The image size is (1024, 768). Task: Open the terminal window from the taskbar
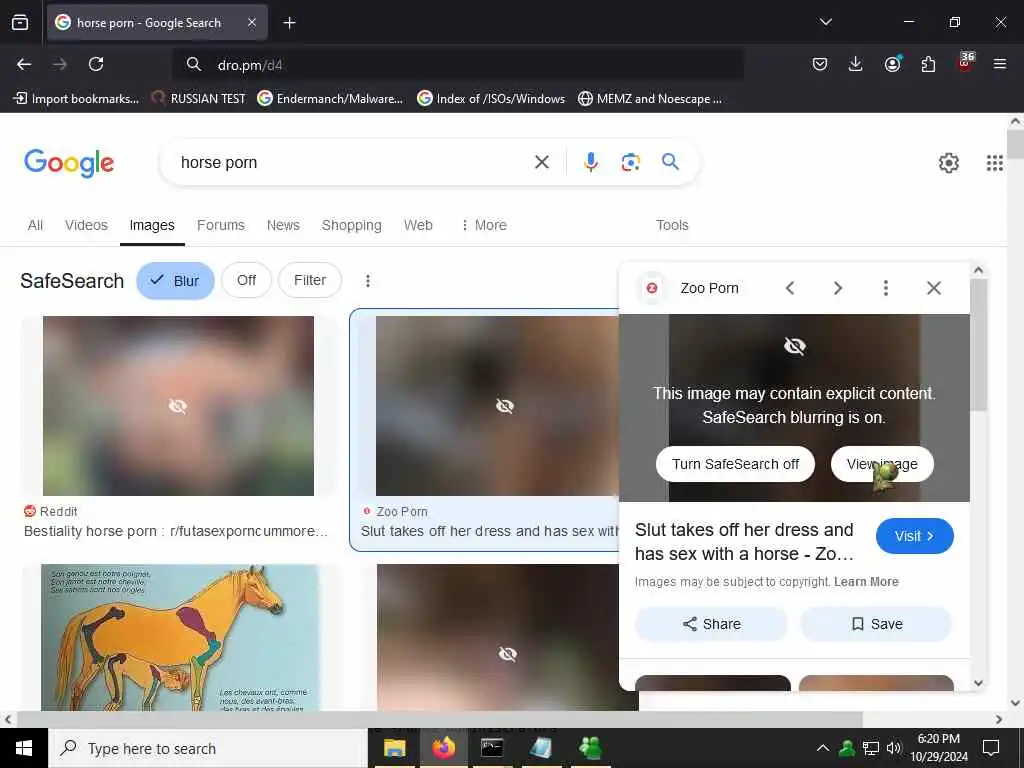492,748
